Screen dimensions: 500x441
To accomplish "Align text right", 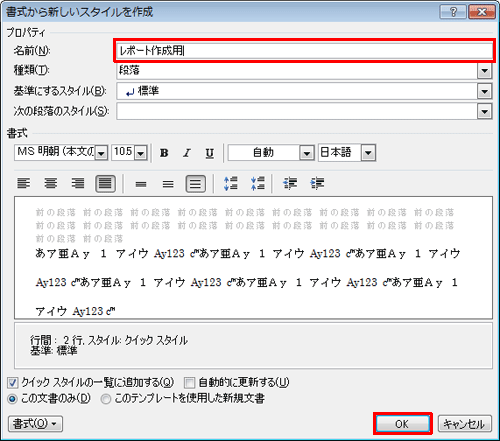I will 78,183.
